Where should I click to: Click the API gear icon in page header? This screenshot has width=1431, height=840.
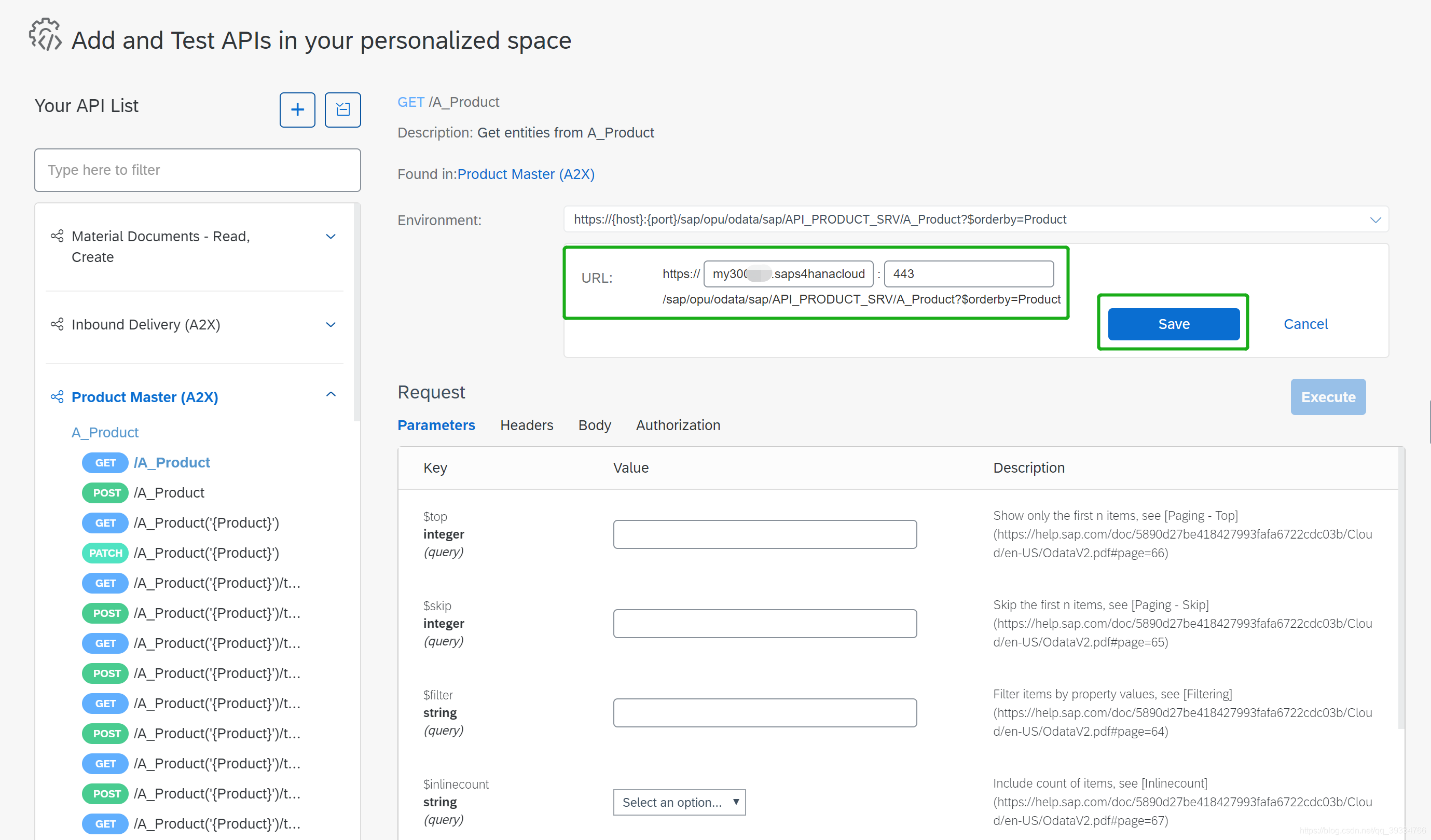[x=46, y=35]
